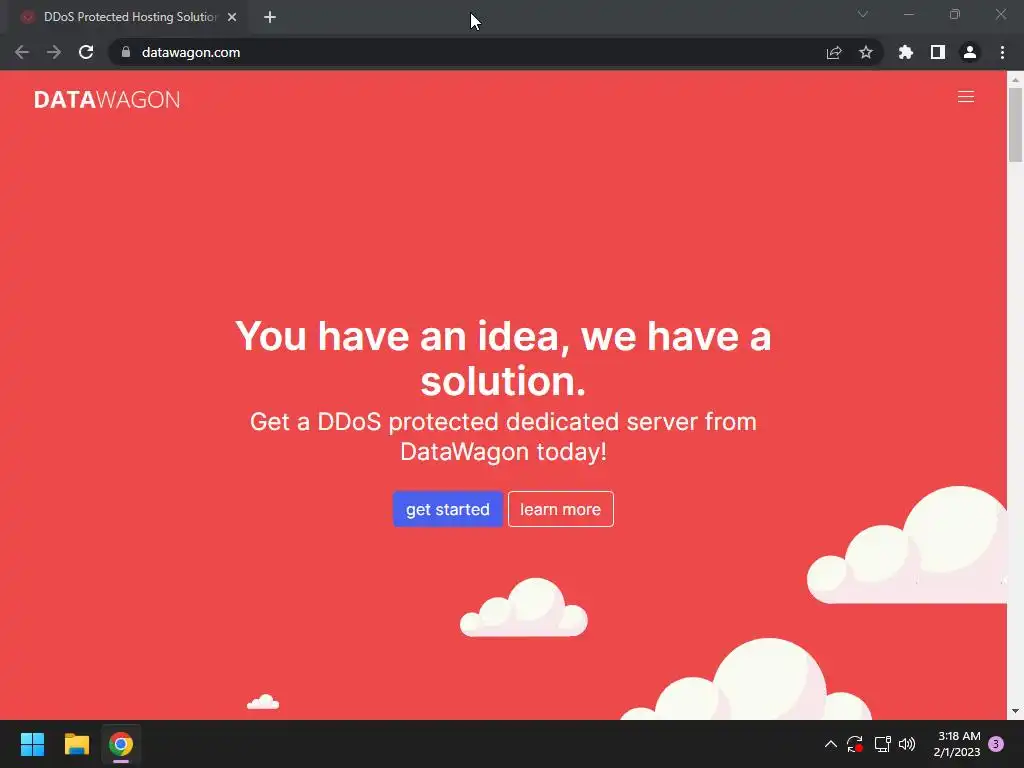Viewport: 1024px width, 768px height.
Task: Click the learn more button
Action: pyautogui.click(x=560, y=509)
